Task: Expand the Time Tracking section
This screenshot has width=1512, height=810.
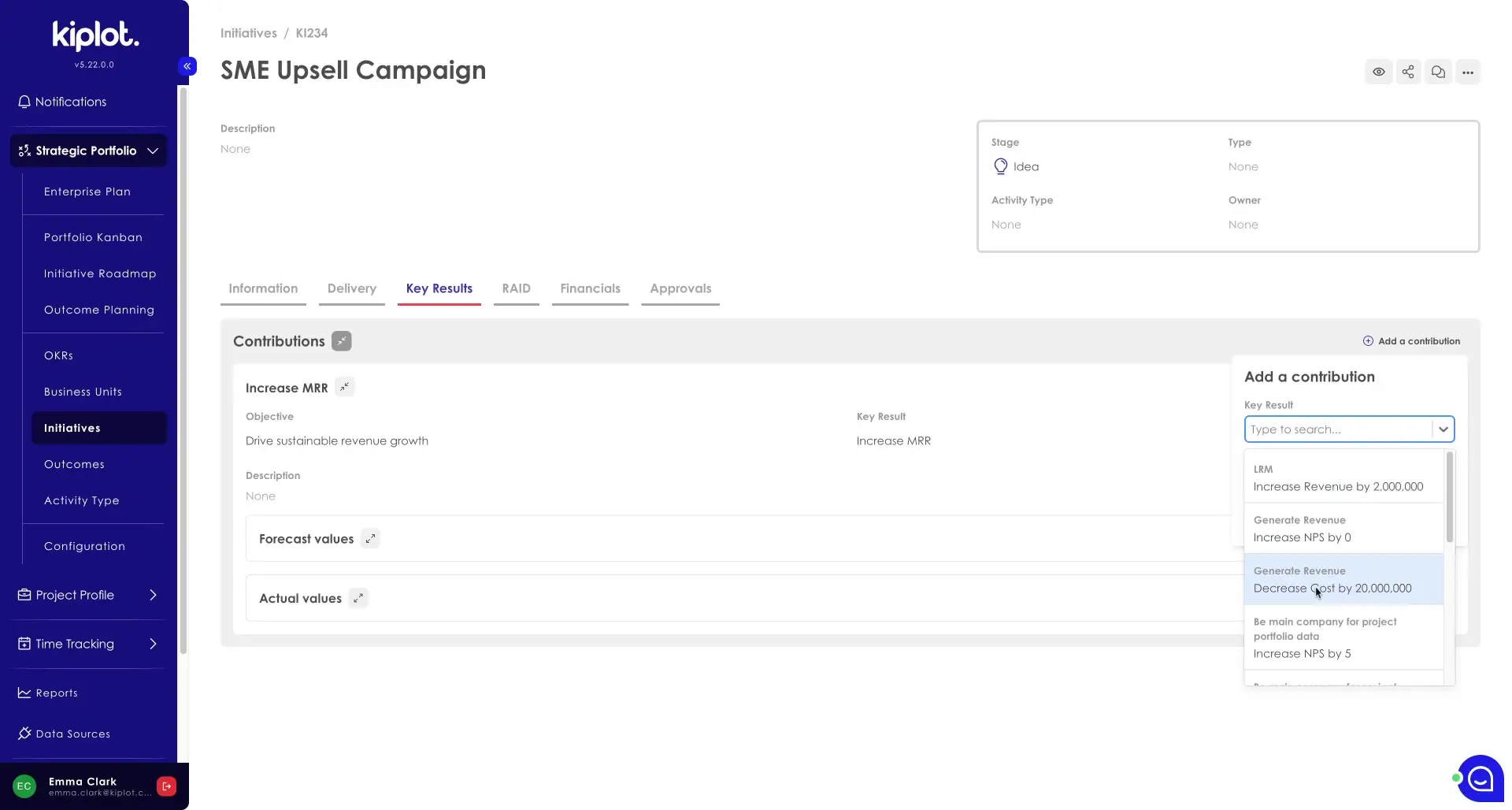Action: 154,644
